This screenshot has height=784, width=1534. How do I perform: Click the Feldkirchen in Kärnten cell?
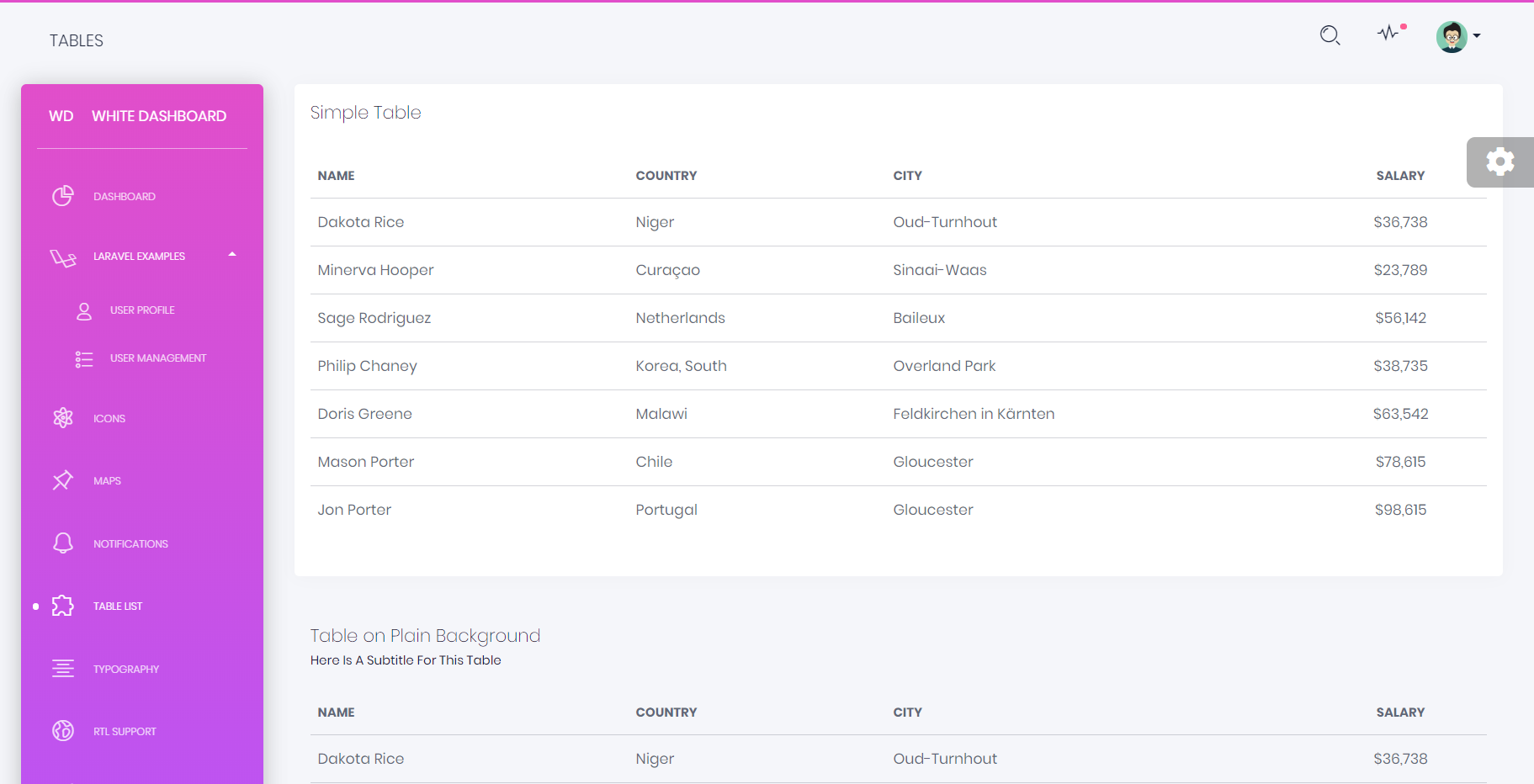point(974,414)
